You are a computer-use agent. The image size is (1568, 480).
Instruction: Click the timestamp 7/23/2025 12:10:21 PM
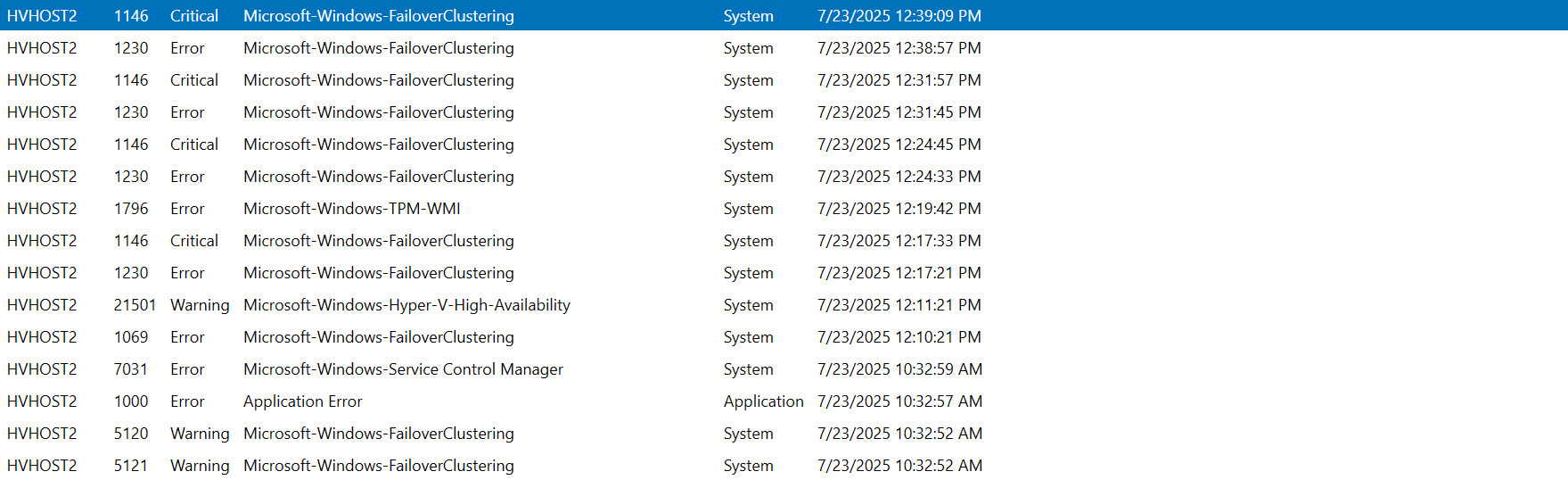899,337
